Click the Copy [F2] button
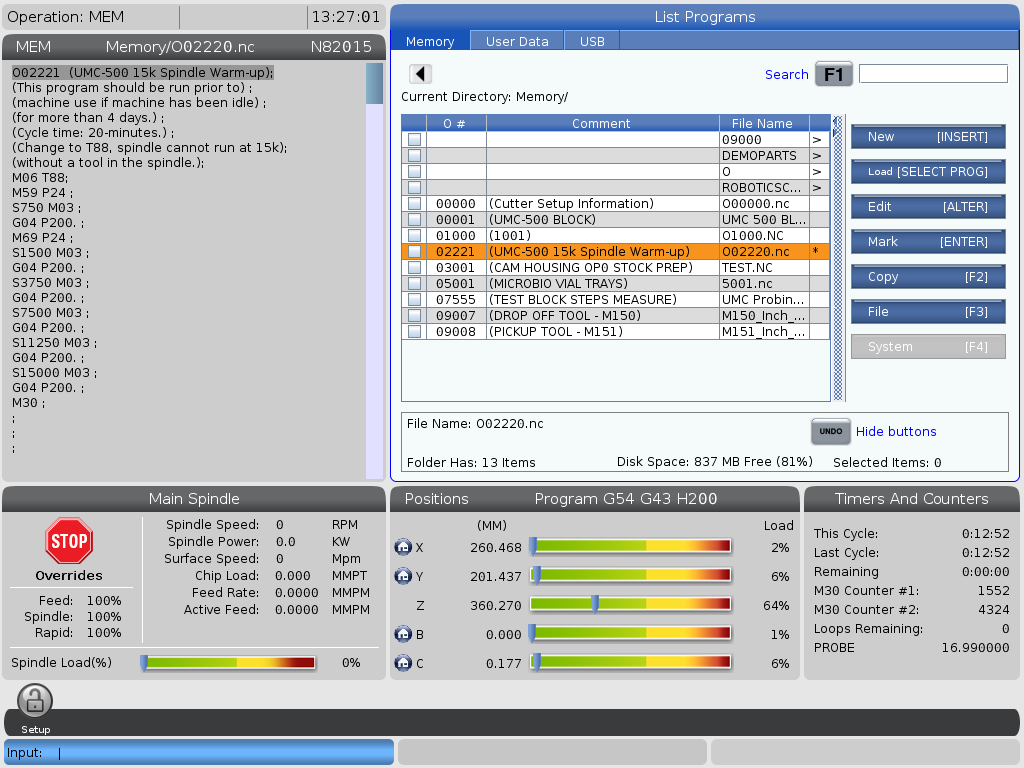Viewport: 1024px width, 768px height. point(927,277)
